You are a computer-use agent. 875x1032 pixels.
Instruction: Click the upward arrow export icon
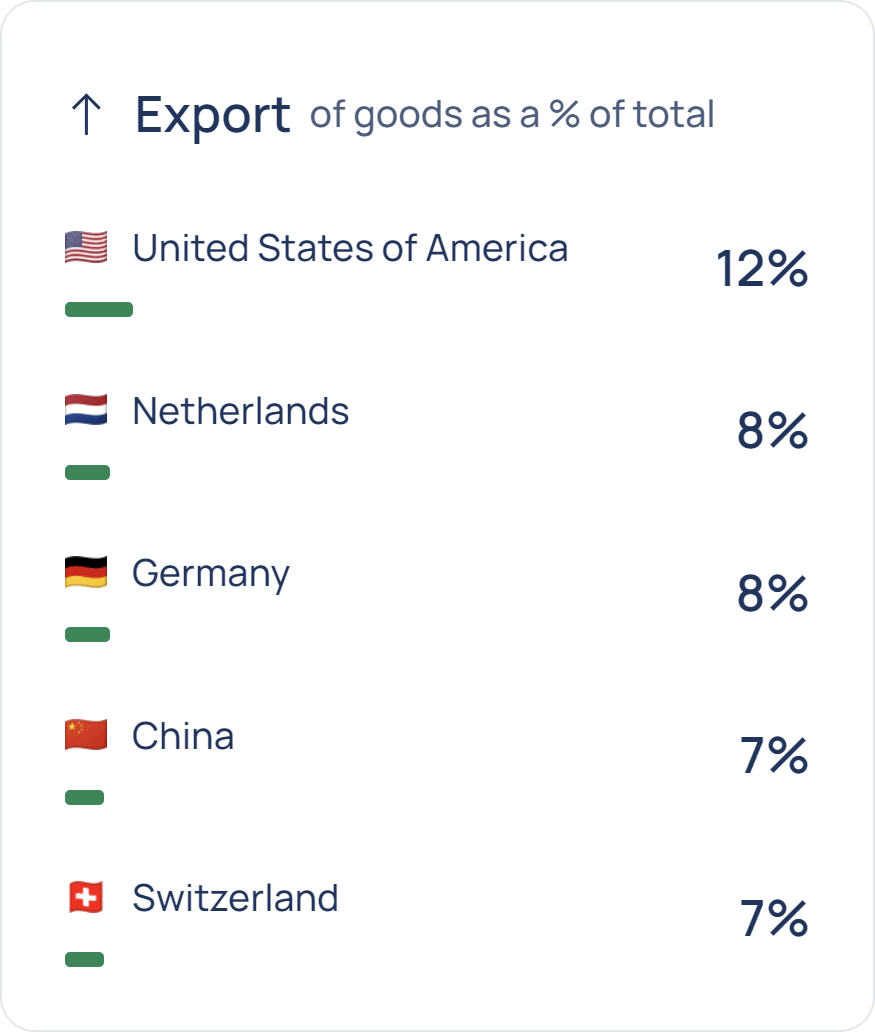(x=87, y=116)
